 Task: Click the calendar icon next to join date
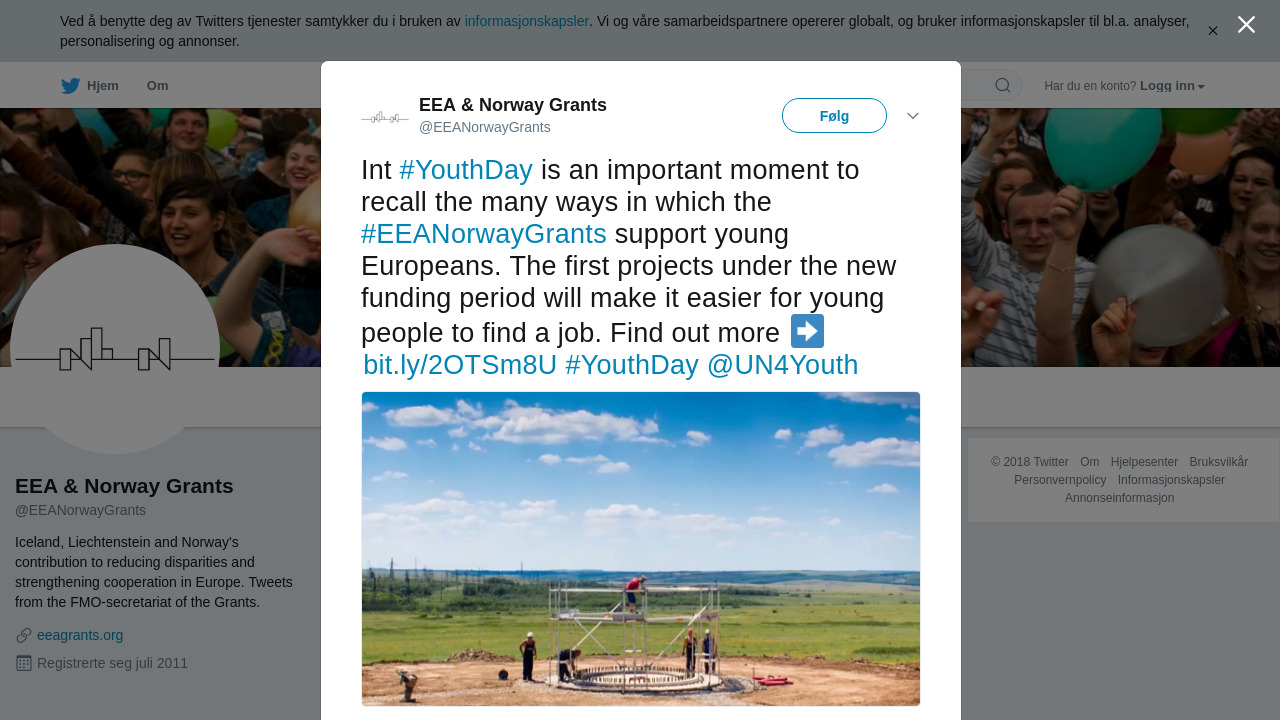pos(24,663)
